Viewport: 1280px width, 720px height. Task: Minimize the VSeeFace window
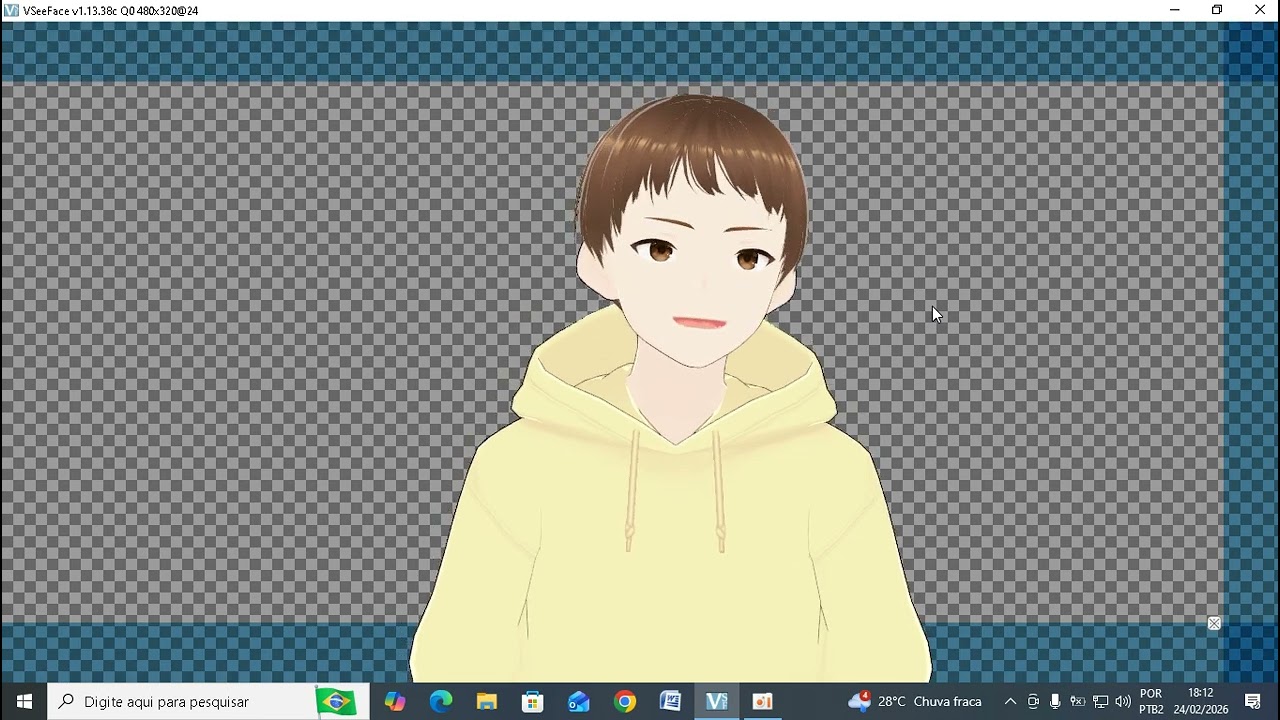1174,10
